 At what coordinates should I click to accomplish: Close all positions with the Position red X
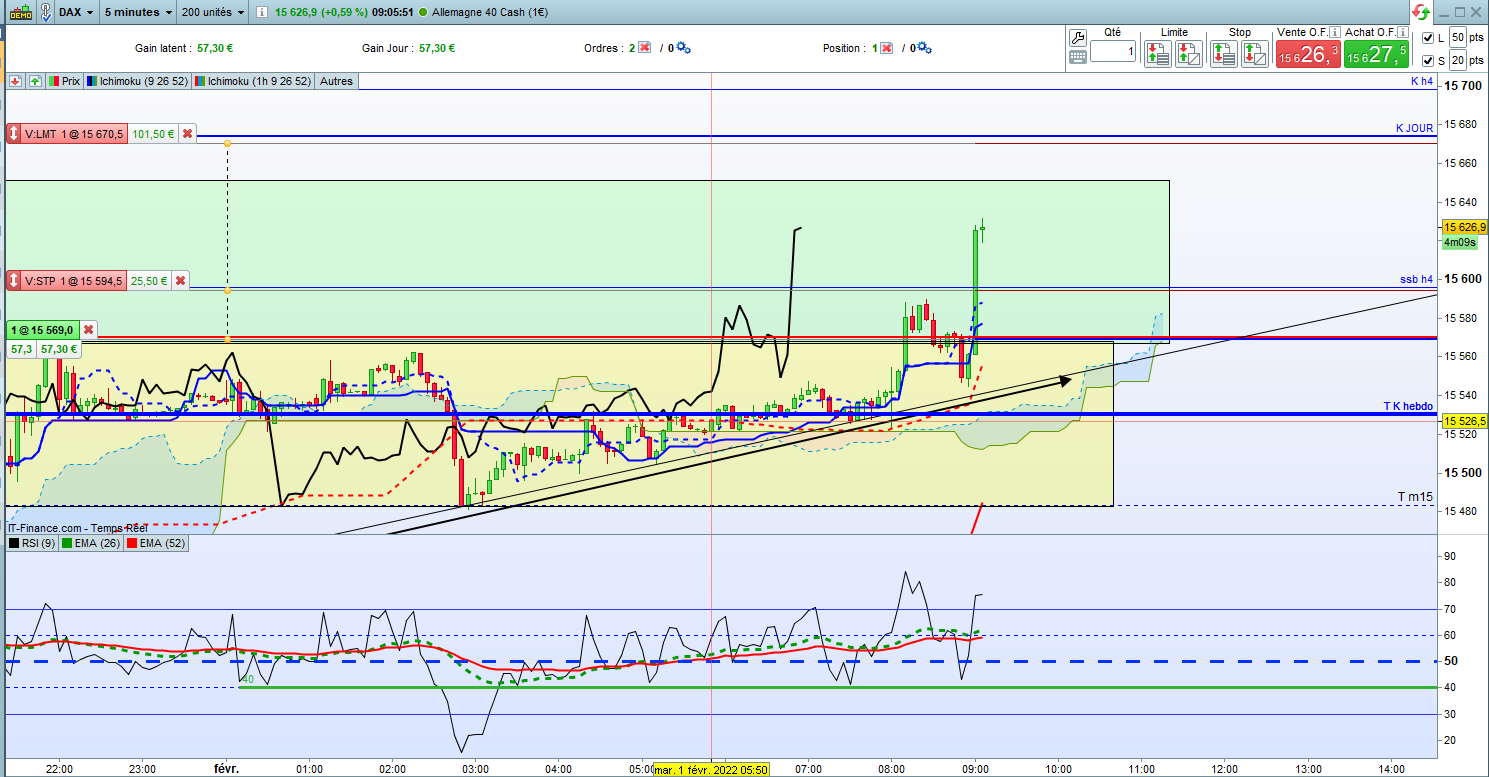886,48
